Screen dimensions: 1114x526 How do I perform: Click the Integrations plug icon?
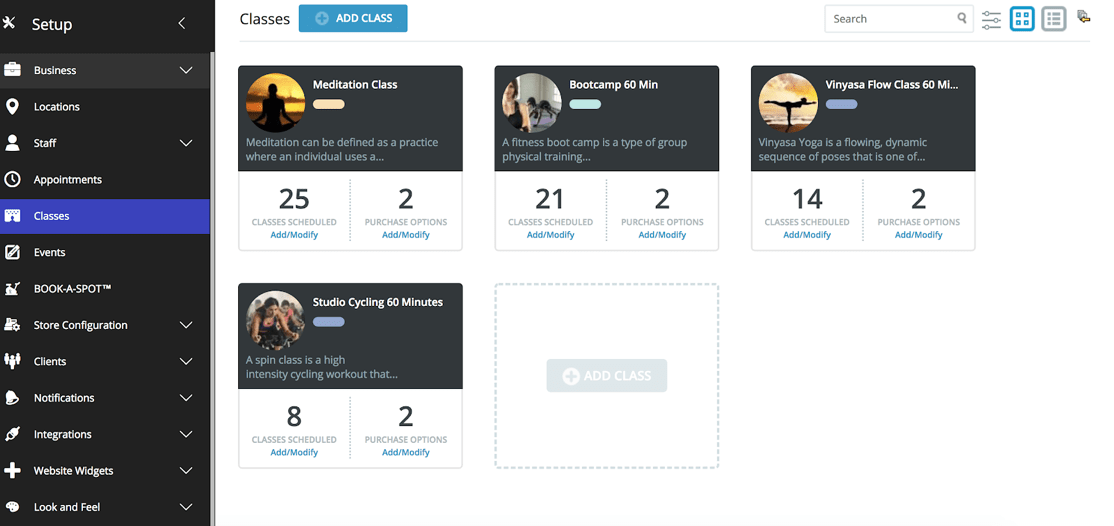[12, 434]
